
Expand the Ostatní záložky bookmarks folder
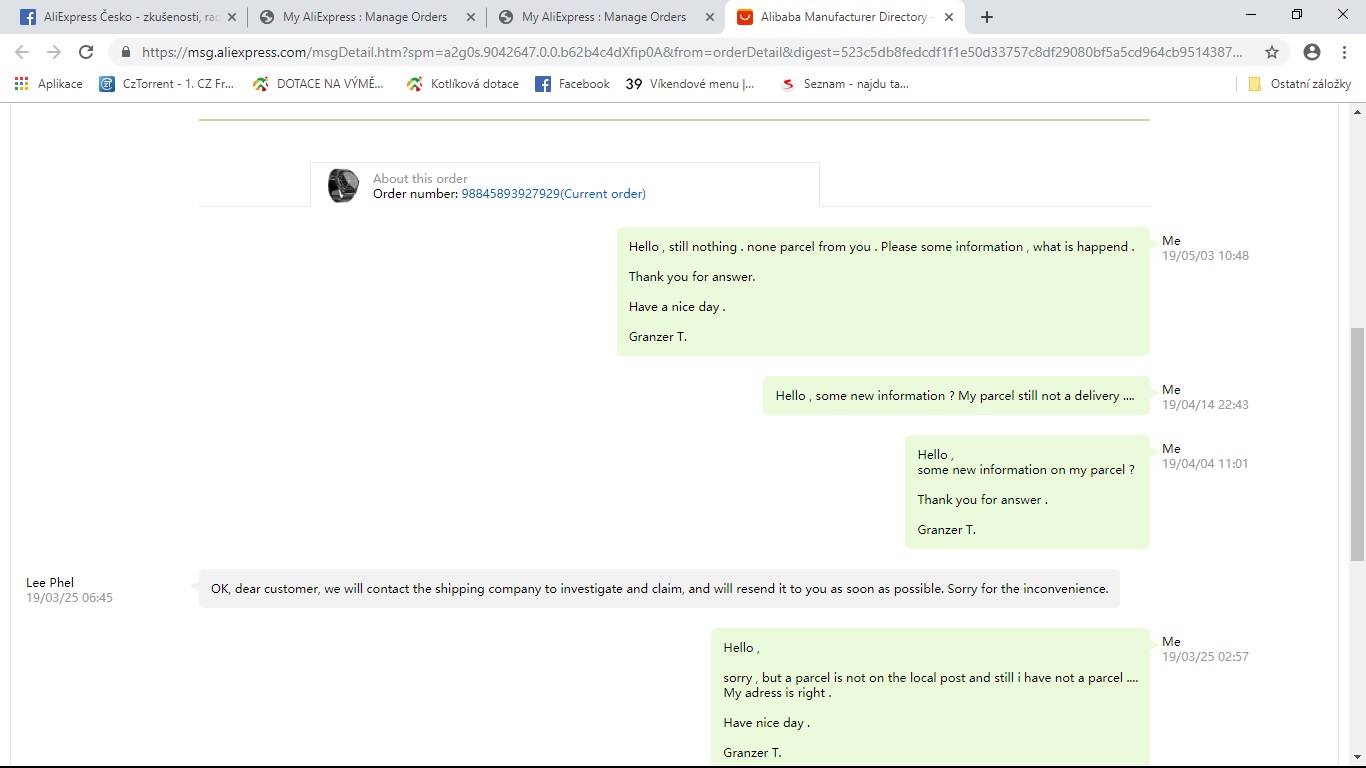pos(1299,84)
